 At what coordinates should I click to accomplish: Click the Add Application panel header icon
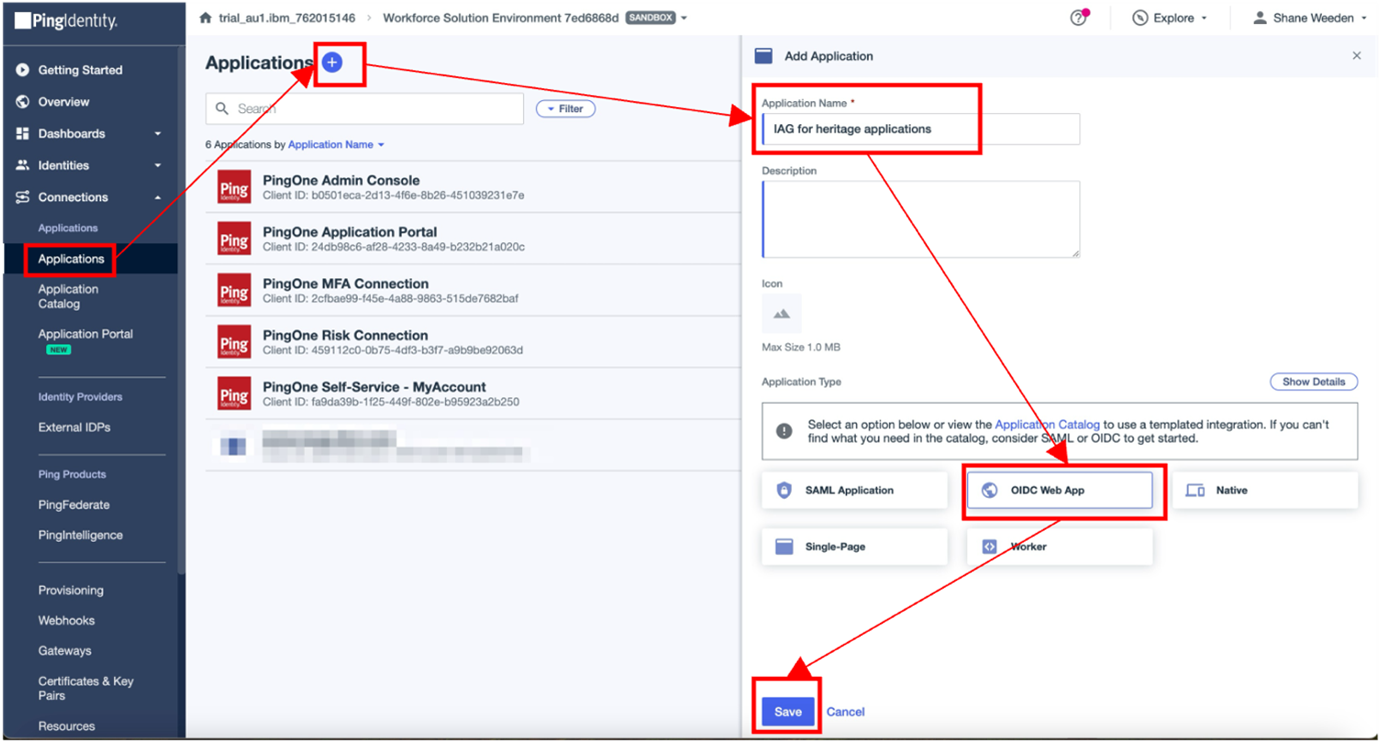pyautogui.click(x=764, y=56)
